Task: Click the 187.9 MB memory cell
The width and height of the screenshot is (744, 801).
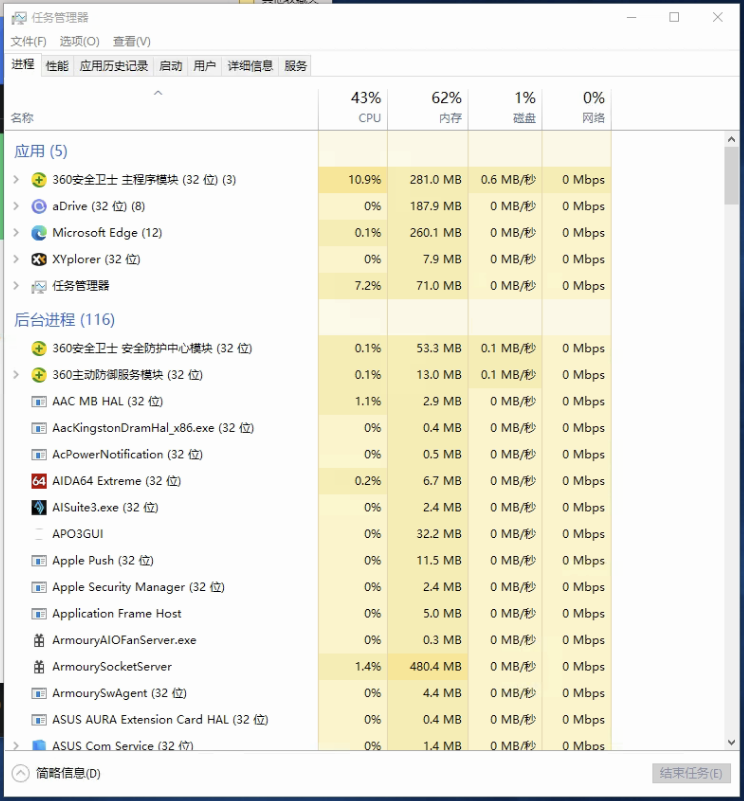Action: pos(428,206)
